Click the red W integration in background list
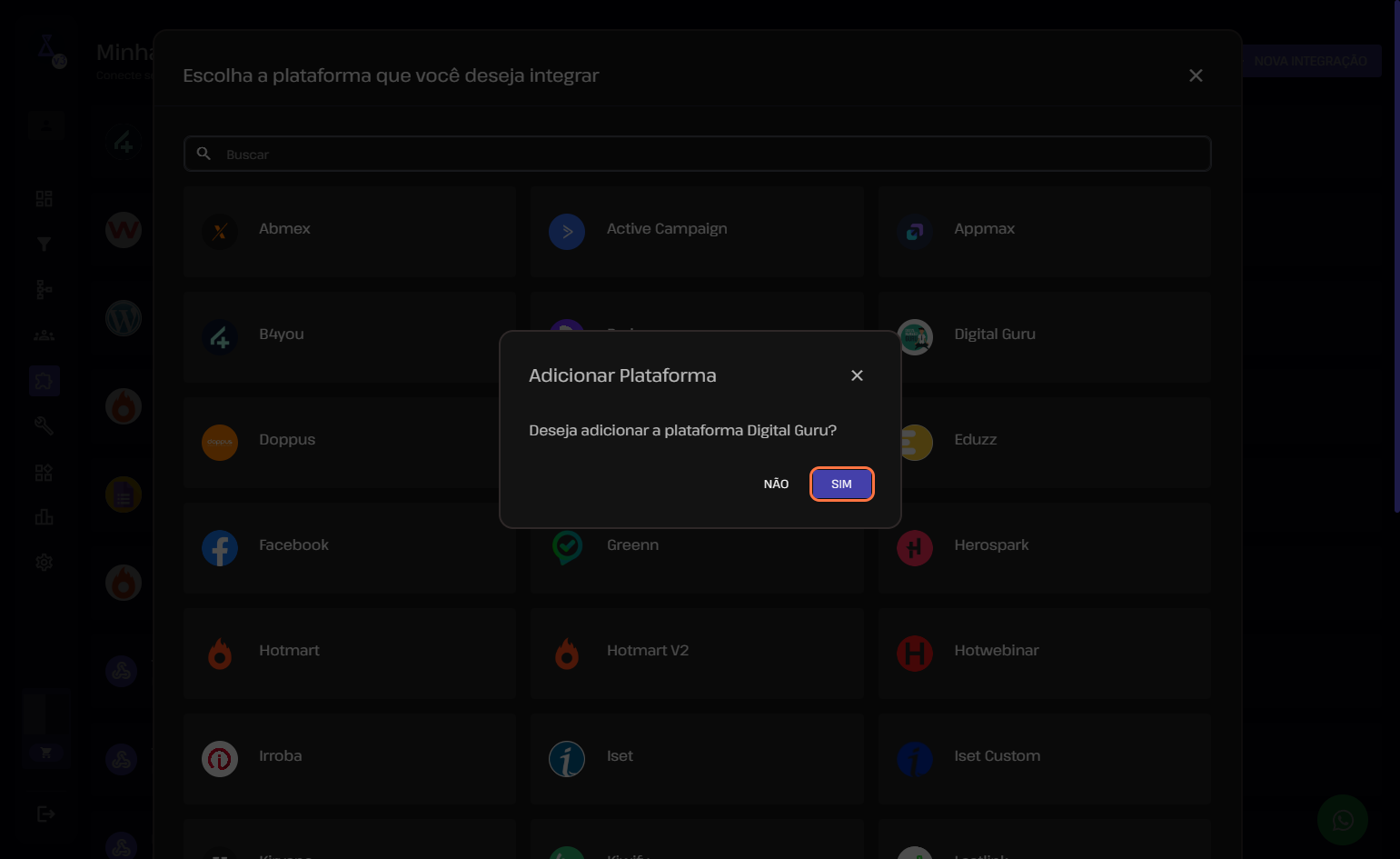The image size is (1400, 859). (124, 230)
